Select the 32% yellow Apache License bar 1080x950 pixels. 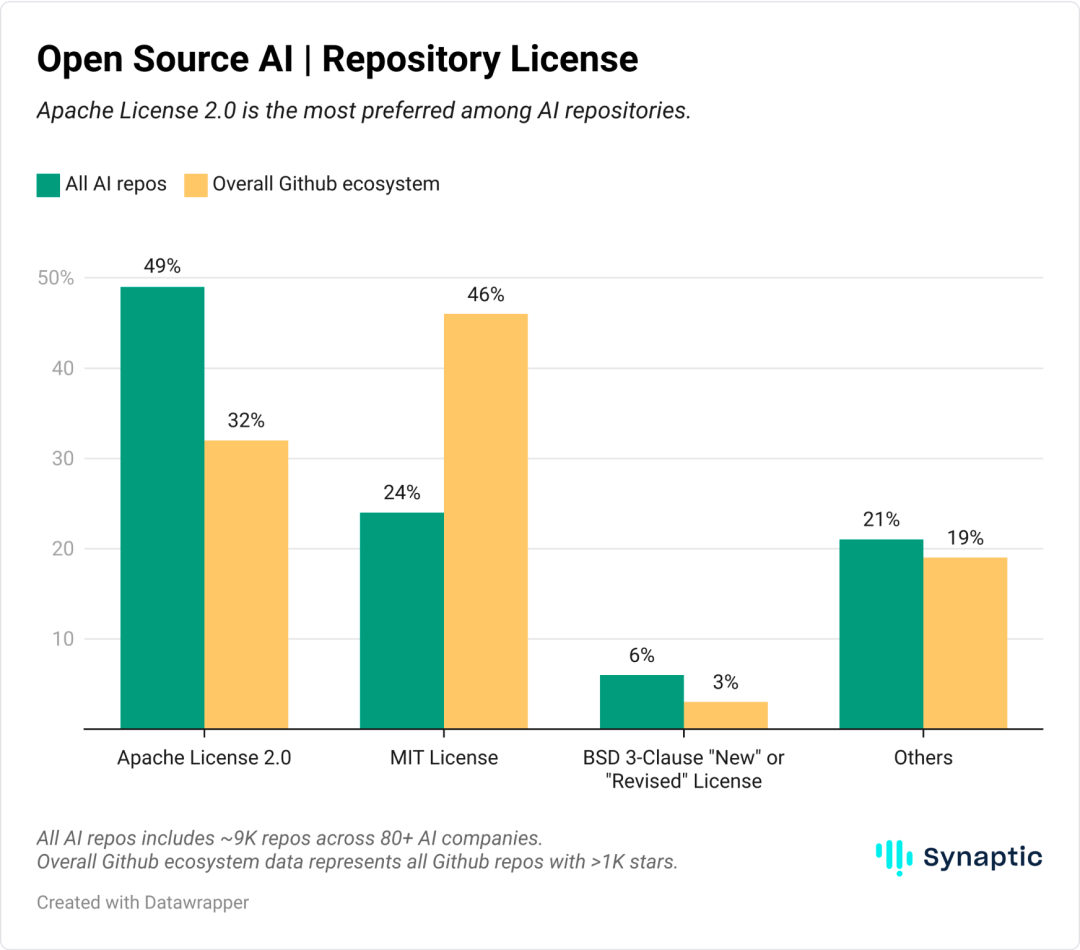(247, 584)
